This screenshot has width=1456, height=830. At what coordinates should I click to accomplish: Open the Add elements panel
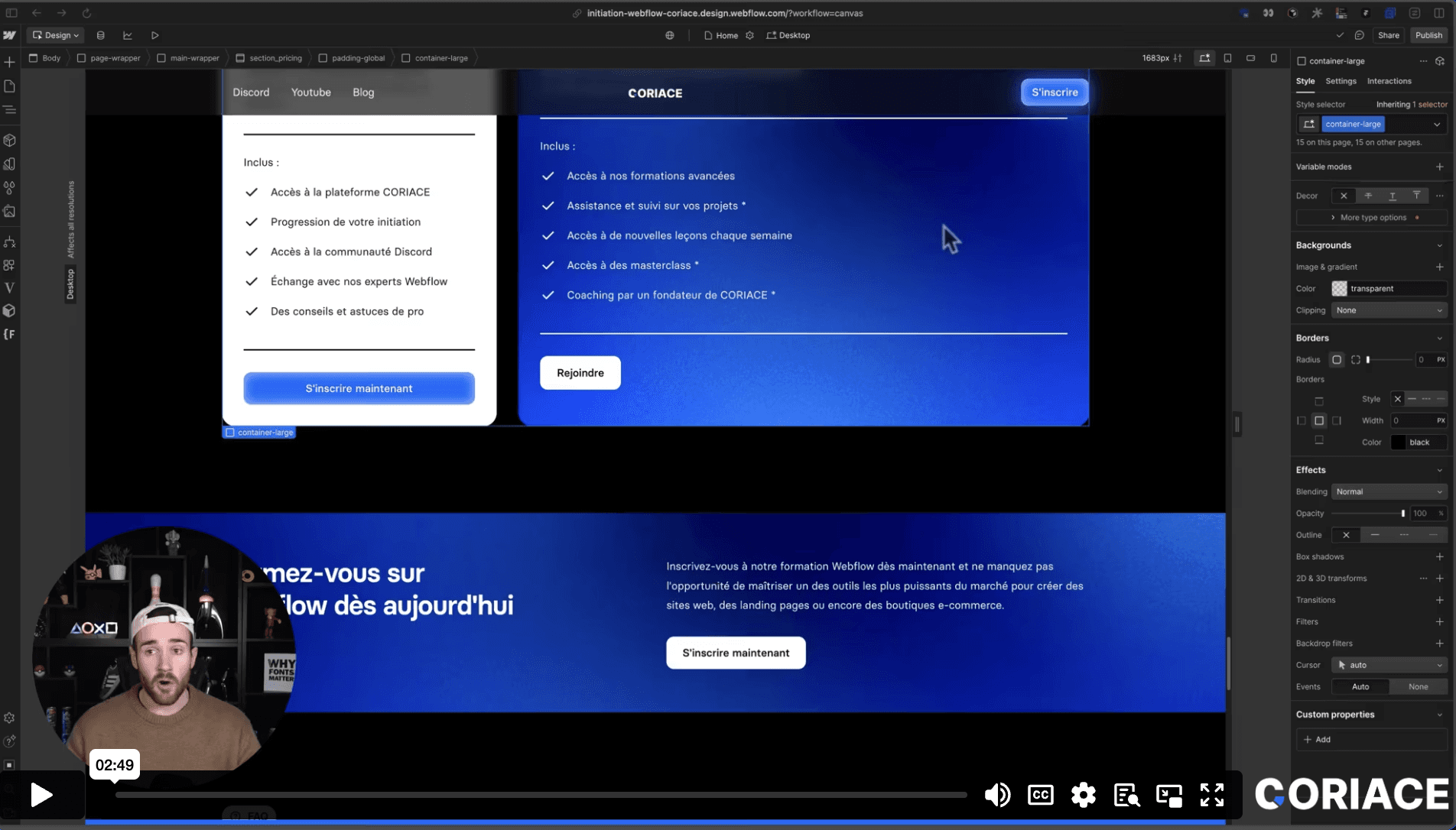tap(10, 62)
